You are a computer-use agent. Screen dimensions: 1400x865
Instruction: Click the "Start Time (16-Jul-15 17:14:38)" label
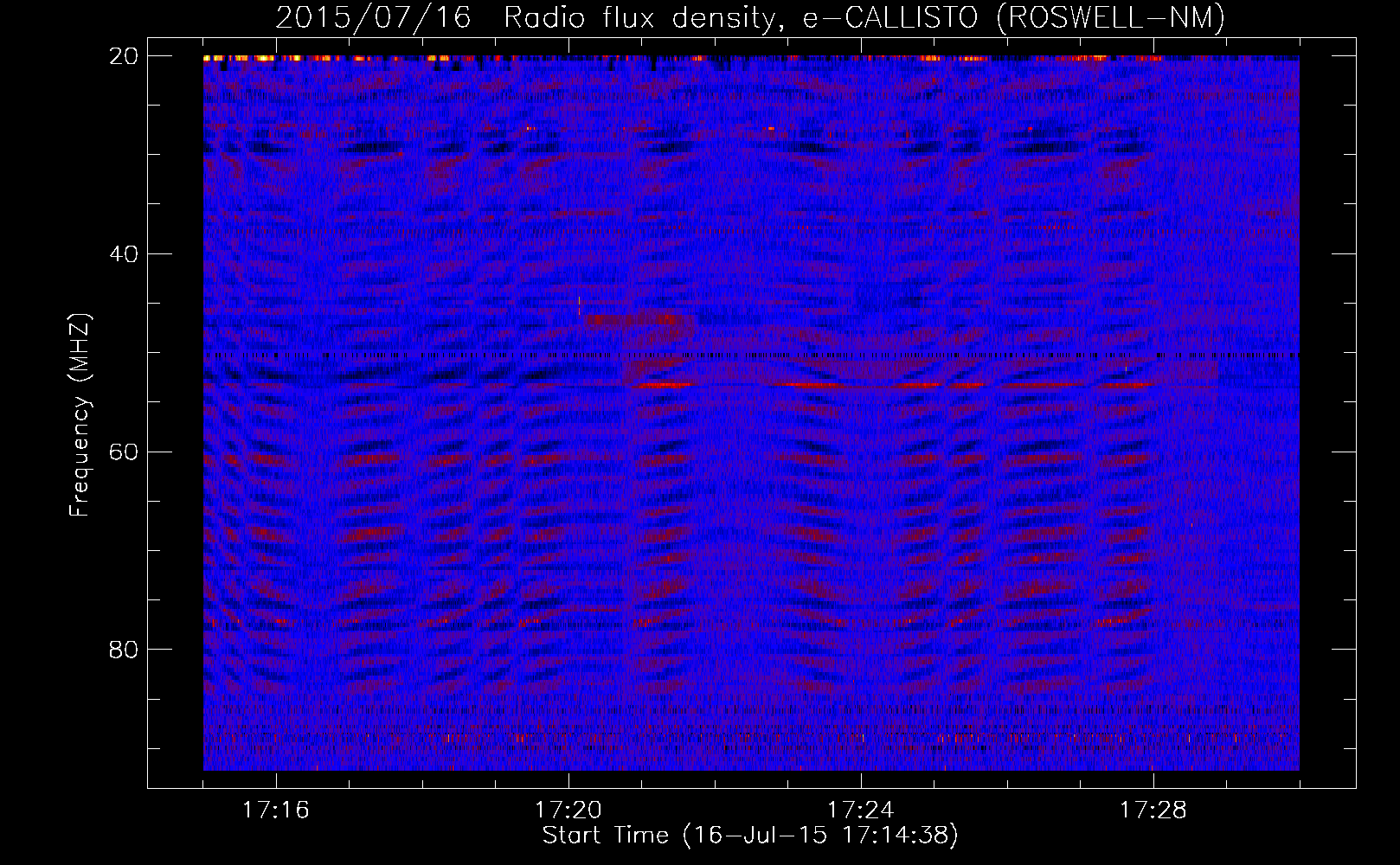[750, 836]
